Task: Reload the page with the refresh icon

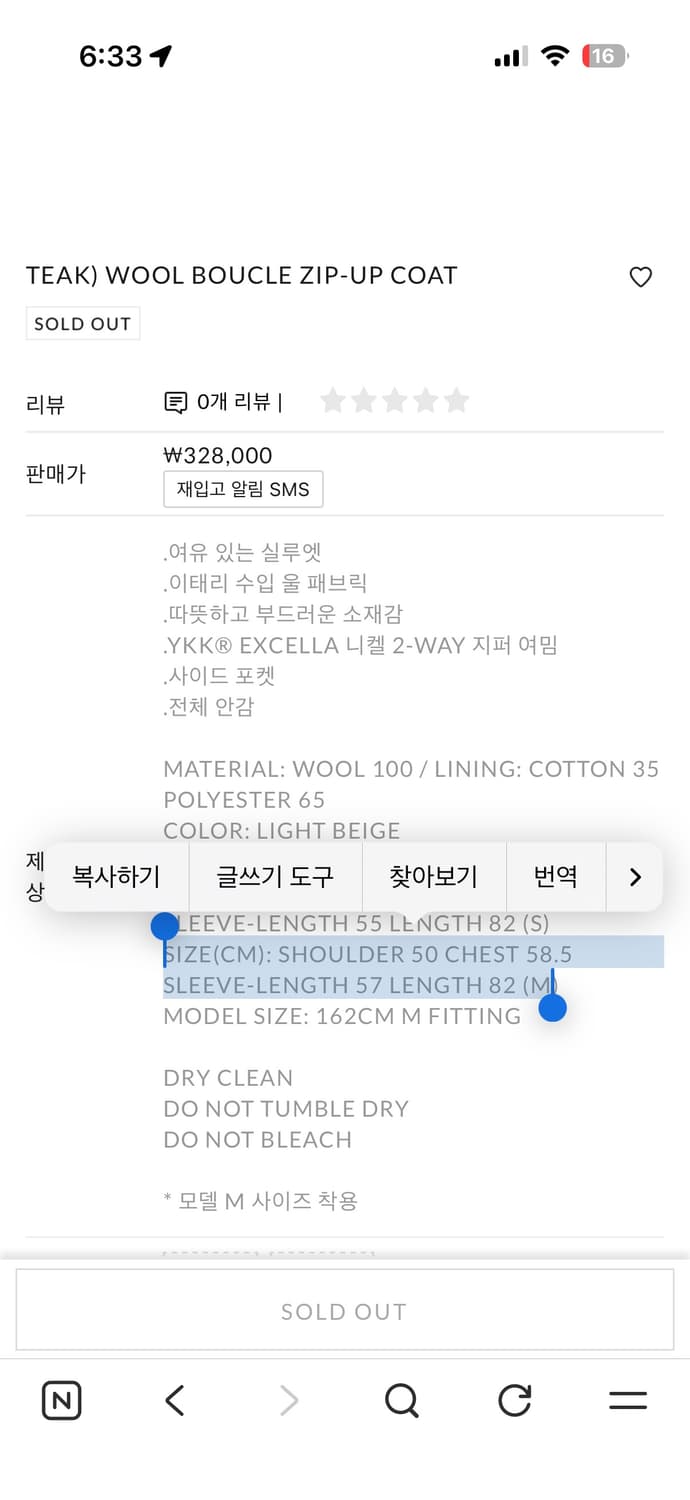Action: 514,1400
